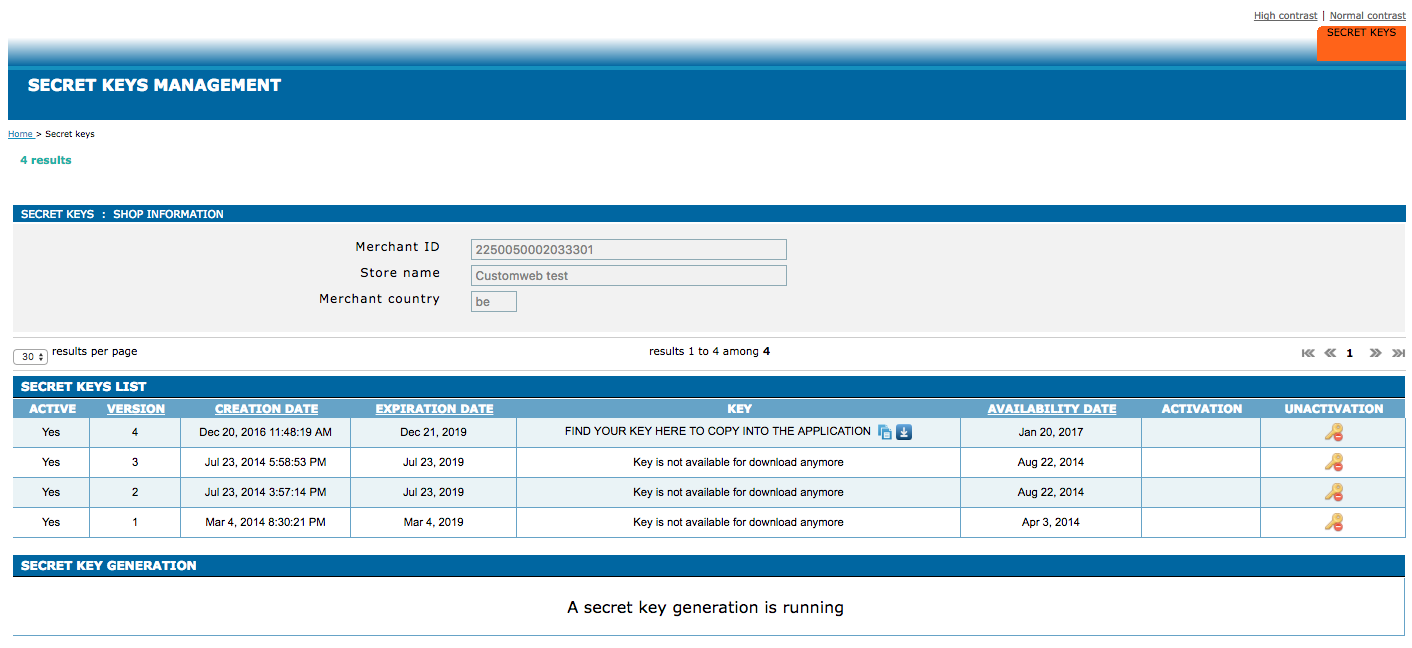
Task: Switch to High contrast mode
Action: [x=1285, y=16]
